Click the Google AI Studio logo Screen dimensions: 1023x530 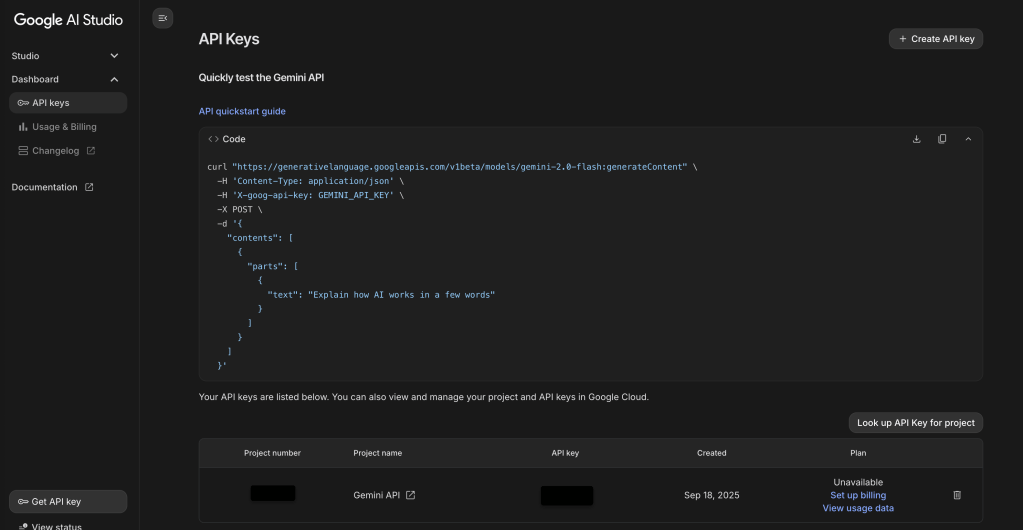68,20
